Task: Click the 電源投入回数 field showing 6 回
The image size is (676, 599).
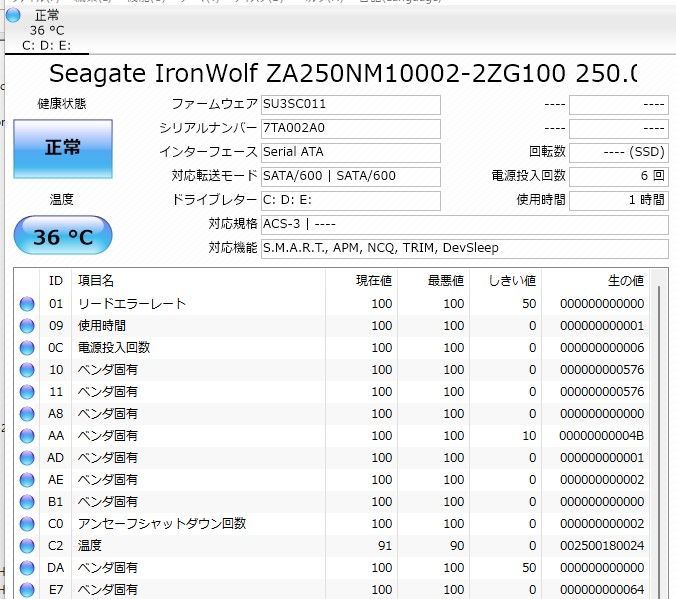Action: tap(619, 176)
